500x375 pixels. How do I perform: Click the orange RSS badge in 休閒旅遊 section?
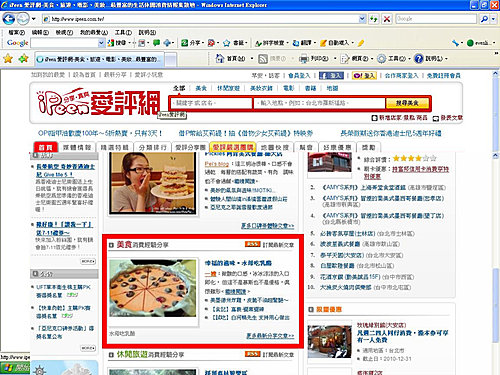click(x=252, y=354)
